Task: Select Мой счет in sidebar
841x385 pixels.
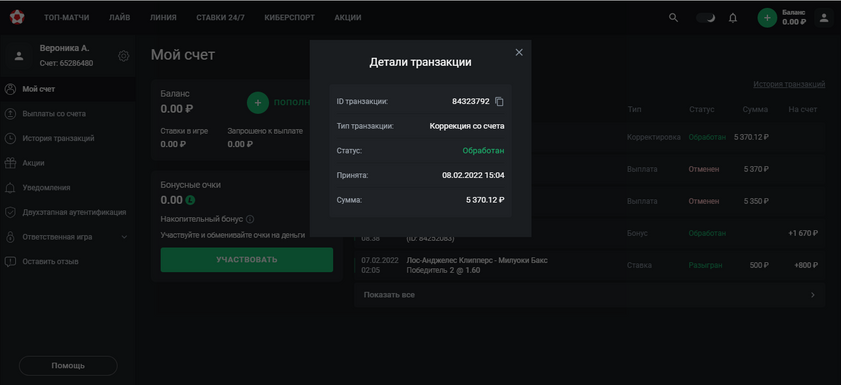Action: [68, 89]
